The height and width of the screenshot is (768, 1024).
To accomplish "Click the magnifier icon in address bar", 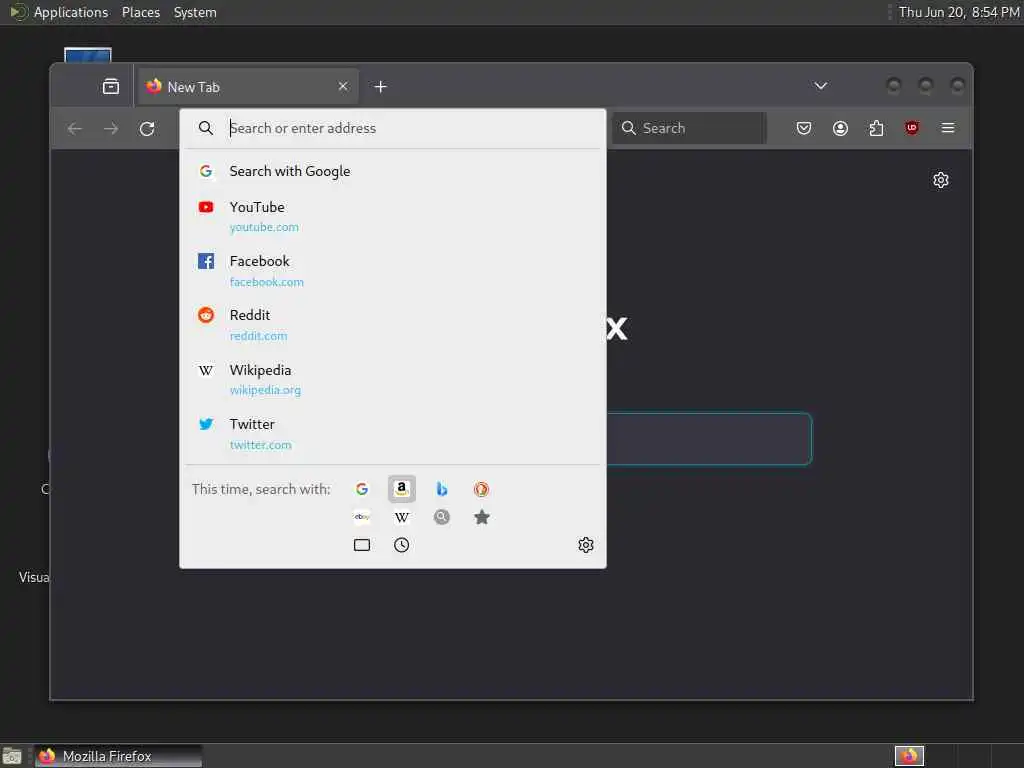I will (206, 128).
